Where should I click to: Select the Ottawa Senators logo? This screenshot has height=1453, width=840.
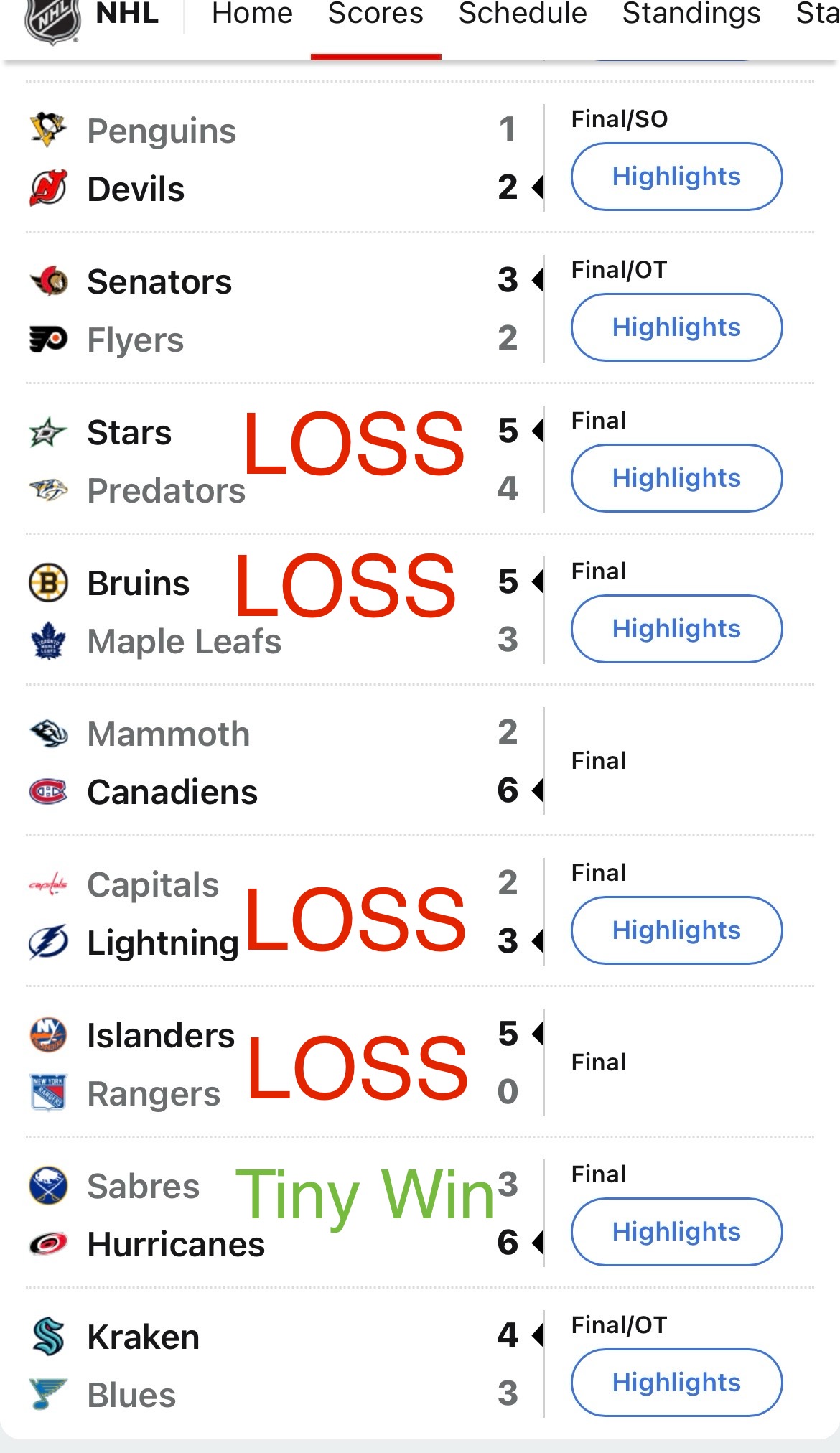click(48, 281)
